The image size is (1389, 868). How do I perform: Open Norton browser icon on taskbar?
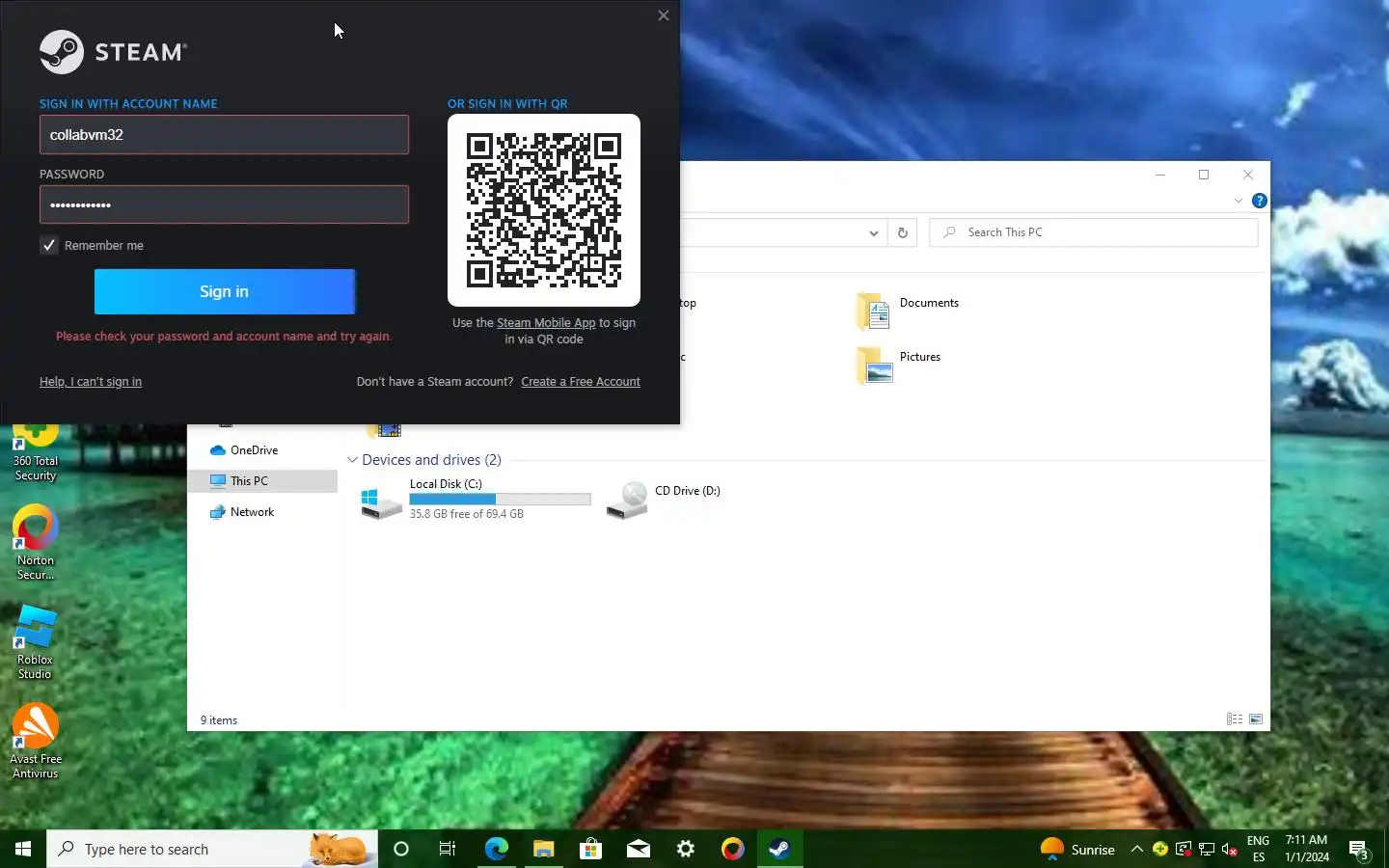[733, 849]
